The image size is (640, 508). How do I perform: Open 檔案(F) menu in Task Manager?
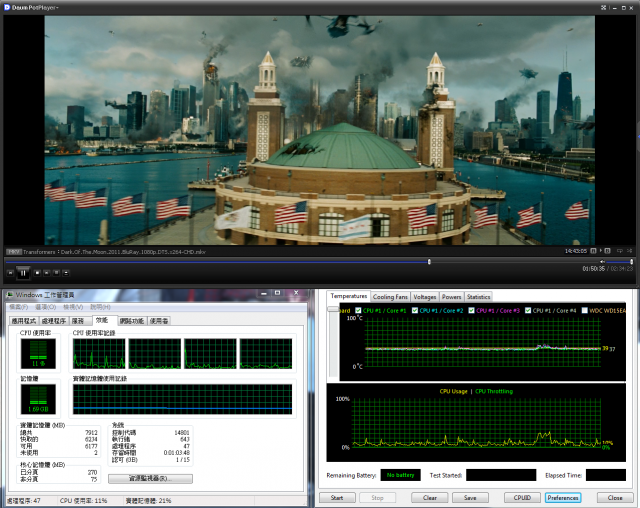point(18,307)
